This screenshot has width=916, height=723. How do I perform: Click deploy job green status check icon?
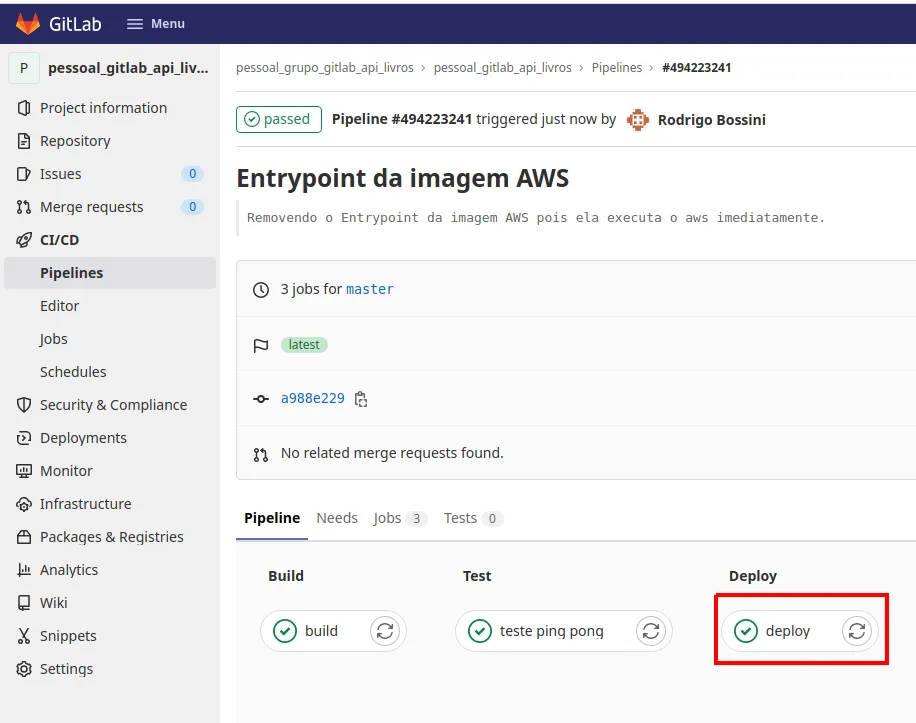[x=746, y=631]
